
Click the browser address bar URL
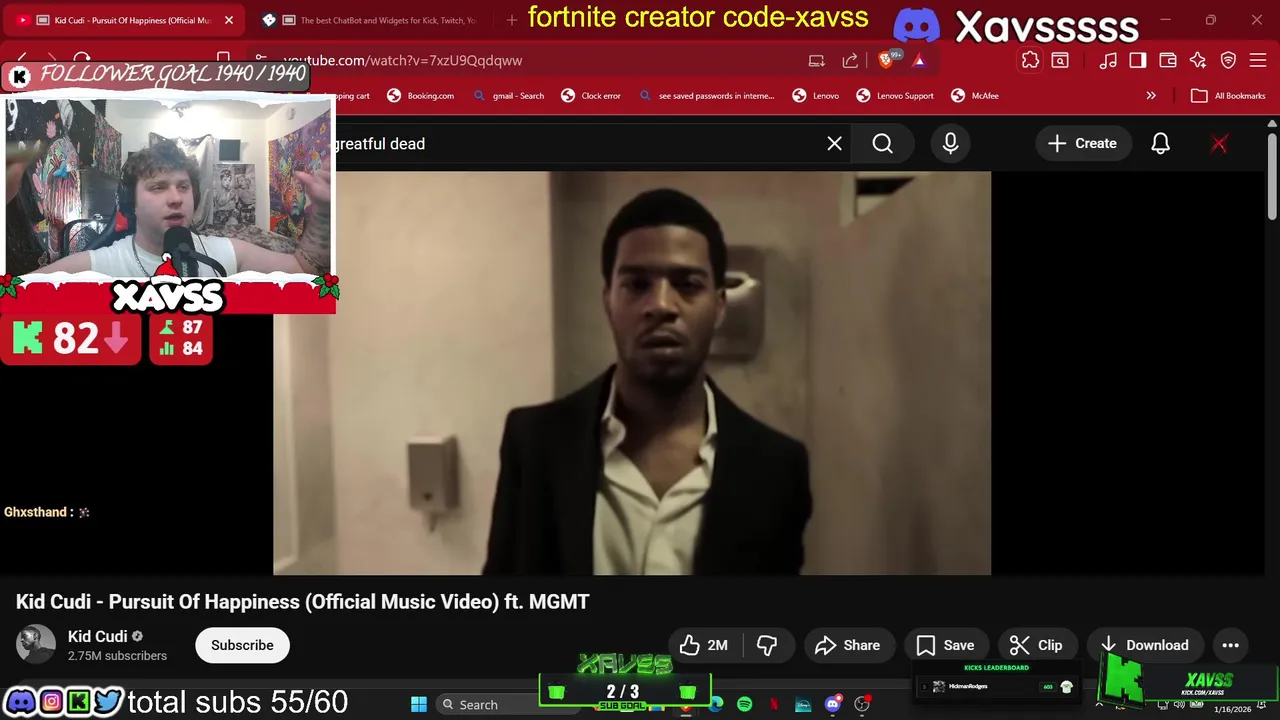coord(402,60)
